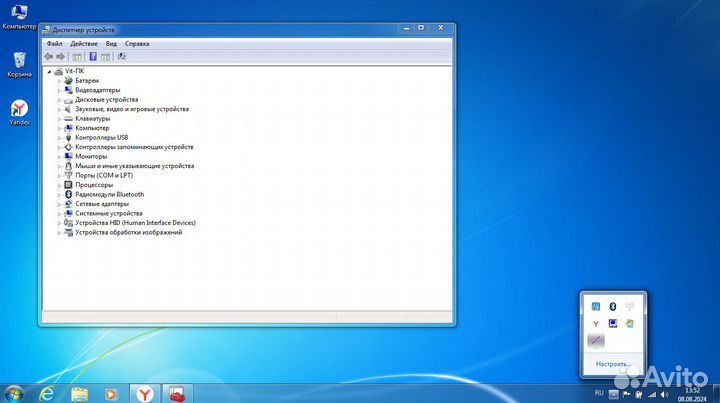
Task: Expand Звуковые, видео и игровые устройства node
Action: [59, 109]
